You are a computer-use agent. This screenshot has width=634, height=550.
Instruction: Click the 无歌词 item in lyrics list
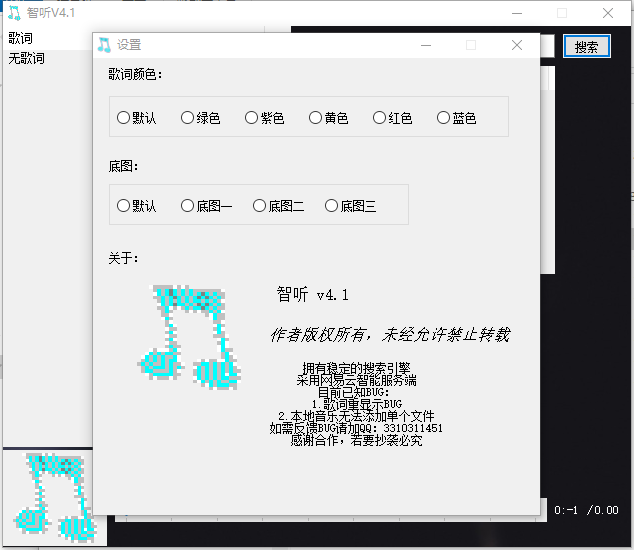(27, 59)
